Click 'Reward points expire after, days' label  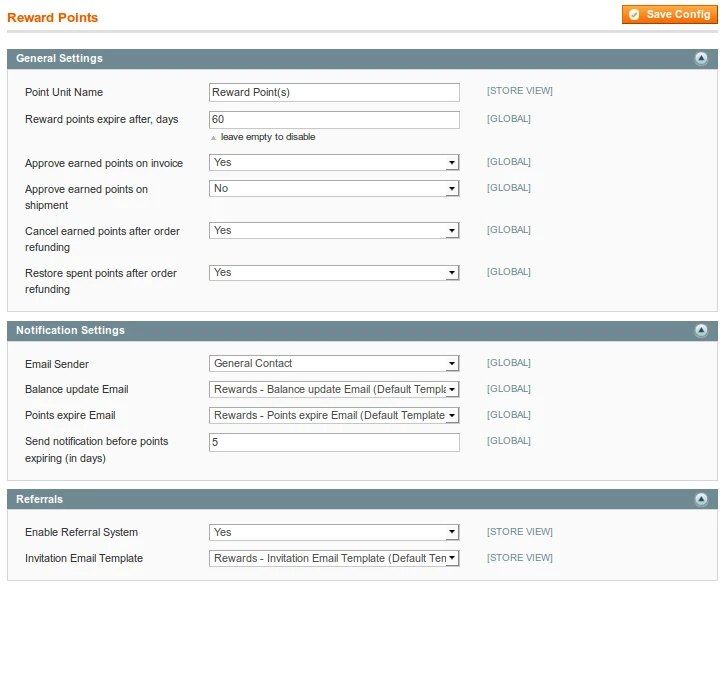[101, 119]
